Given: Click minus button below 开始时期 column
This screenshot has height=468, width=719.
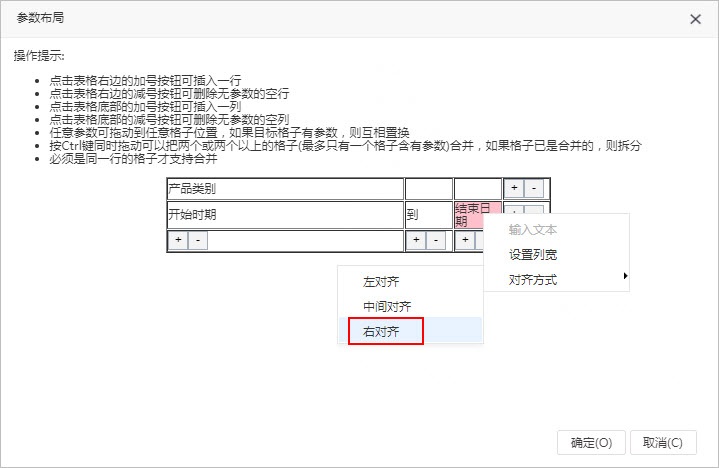Looking at the screenshot, I should [198, 240].
